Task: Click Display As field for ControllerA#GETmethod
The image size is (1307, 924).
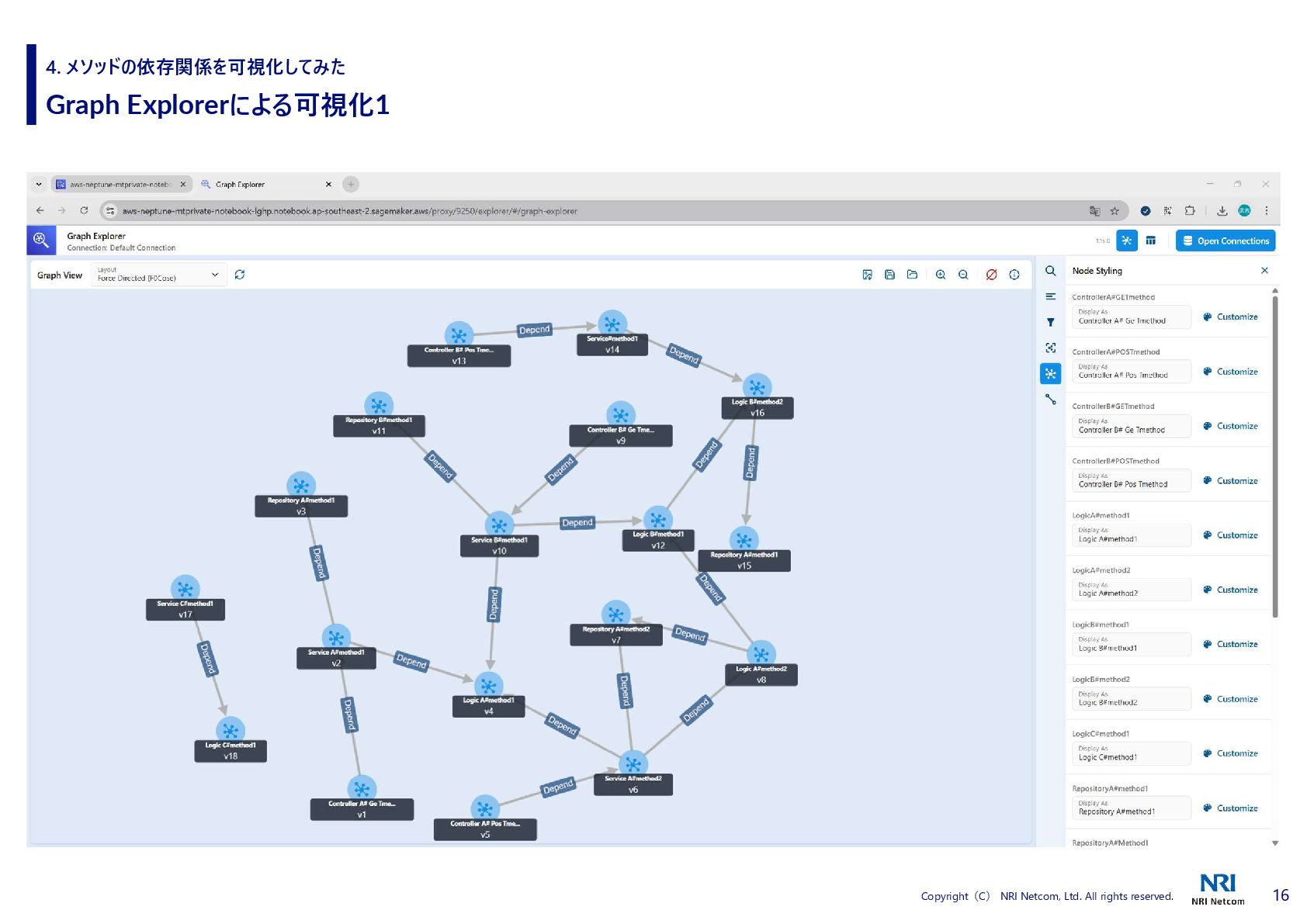Action: pos(1132,317)
